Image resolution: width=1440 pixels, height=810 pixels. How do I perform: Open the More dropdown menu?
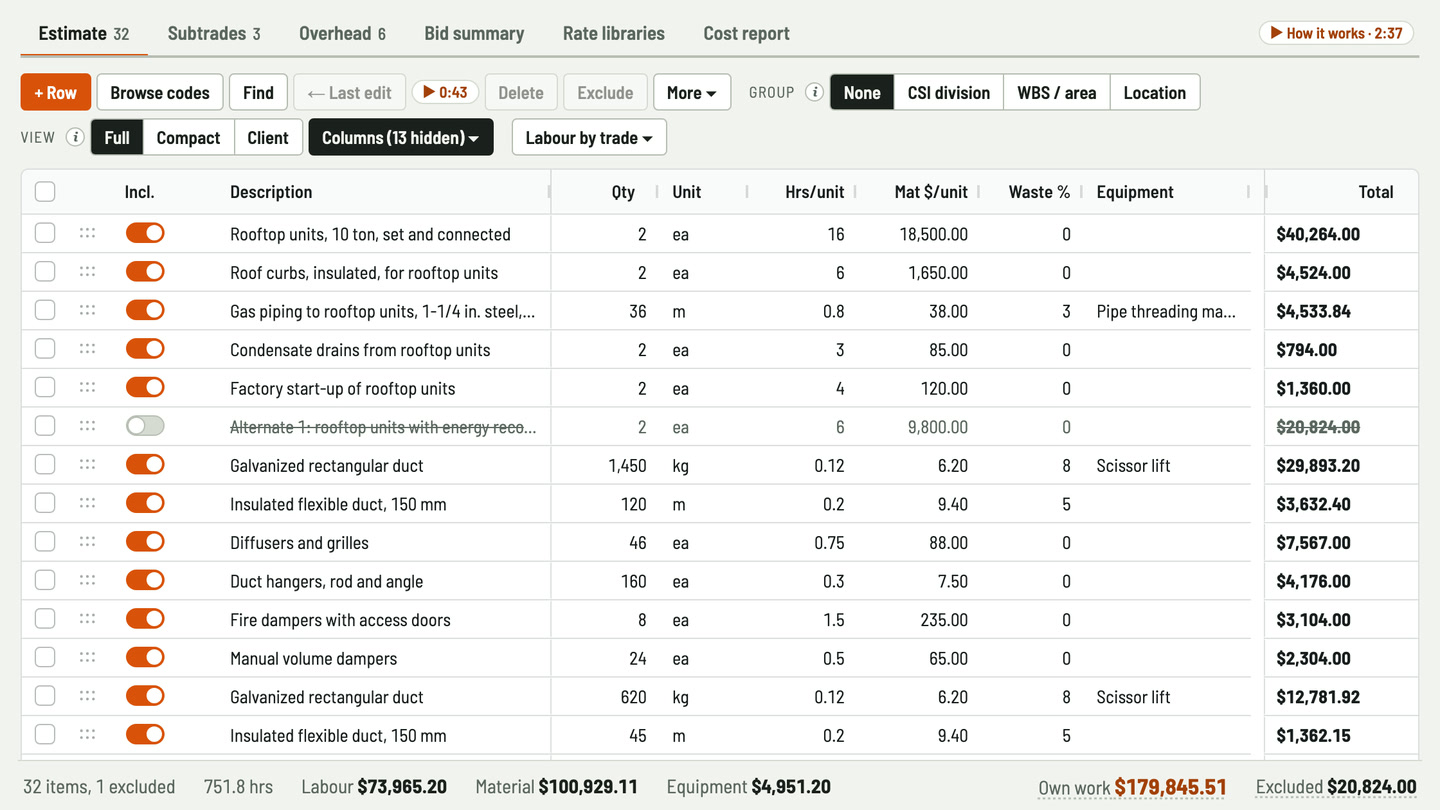point(692,92)
